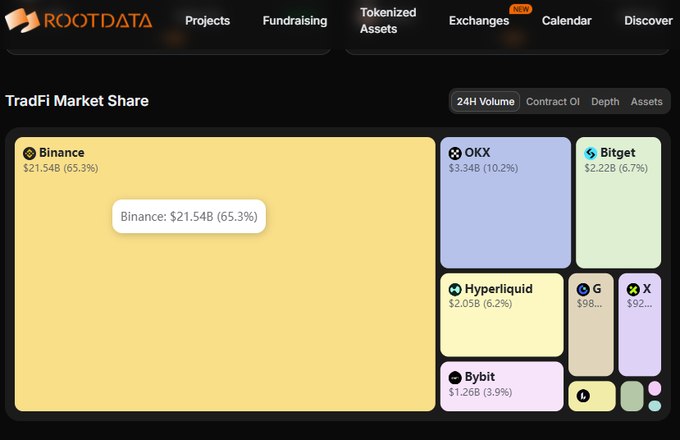Click the Binance tooltip box
Screen dimensions: 680x440
(x=189, y=216)
